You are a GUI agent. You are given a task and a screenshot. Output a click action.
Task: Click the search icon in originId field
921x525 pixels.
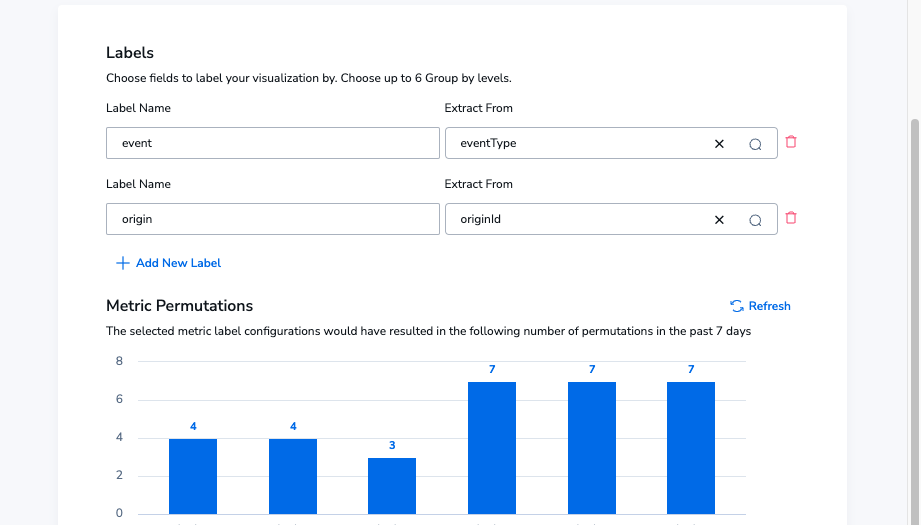point(755,220)
